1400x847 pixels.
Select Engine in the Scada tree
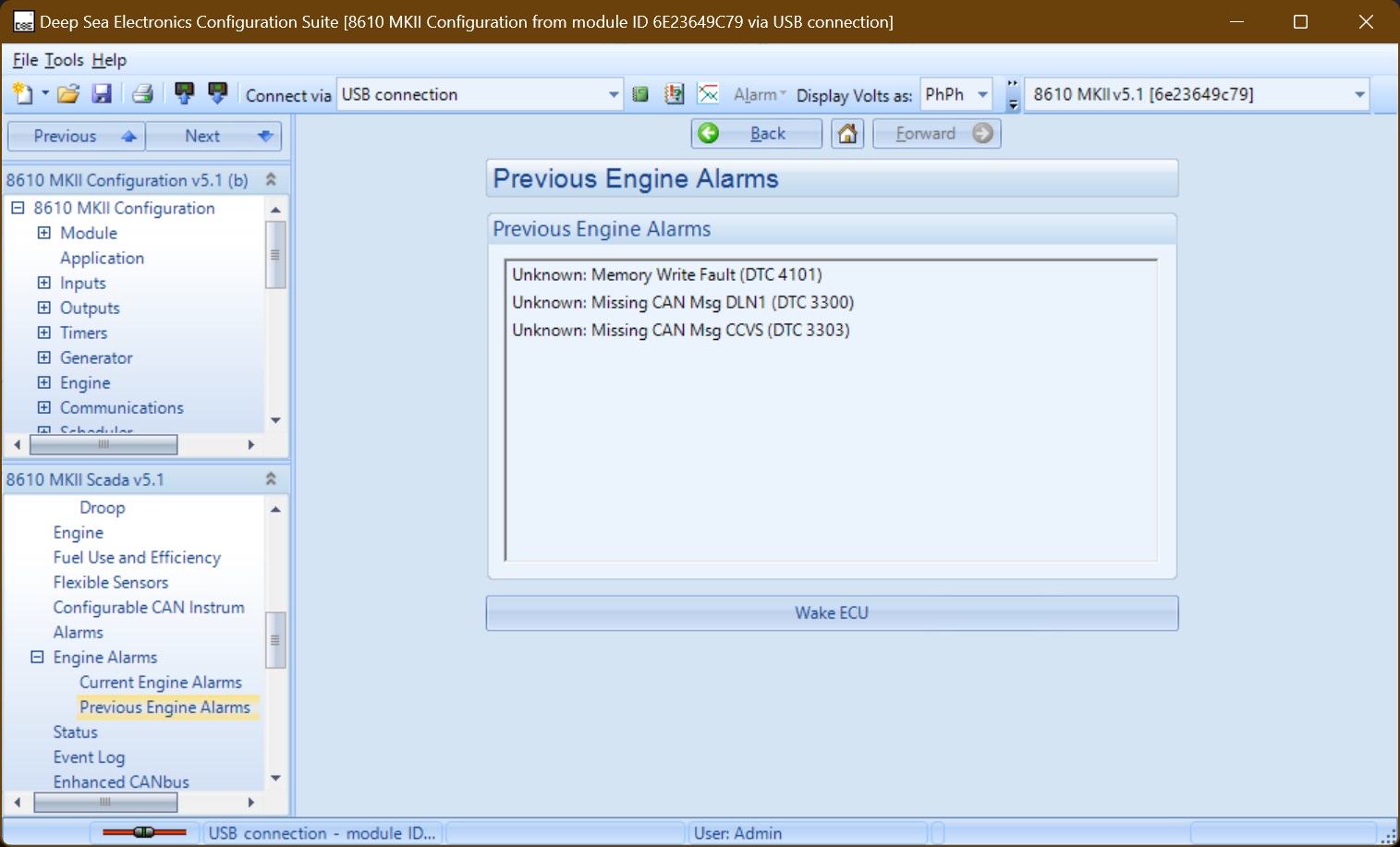[x=78, y=532]
